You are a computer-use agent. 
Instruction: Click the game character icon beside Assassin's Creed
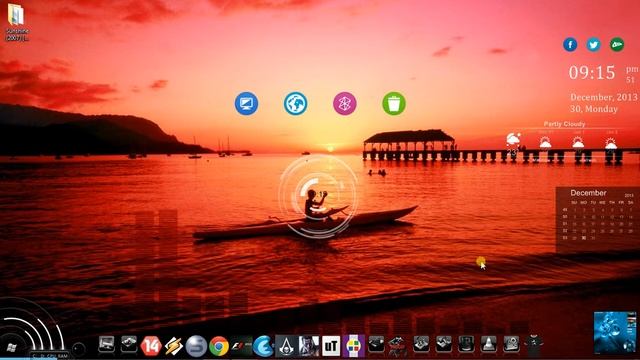point(309,346)
